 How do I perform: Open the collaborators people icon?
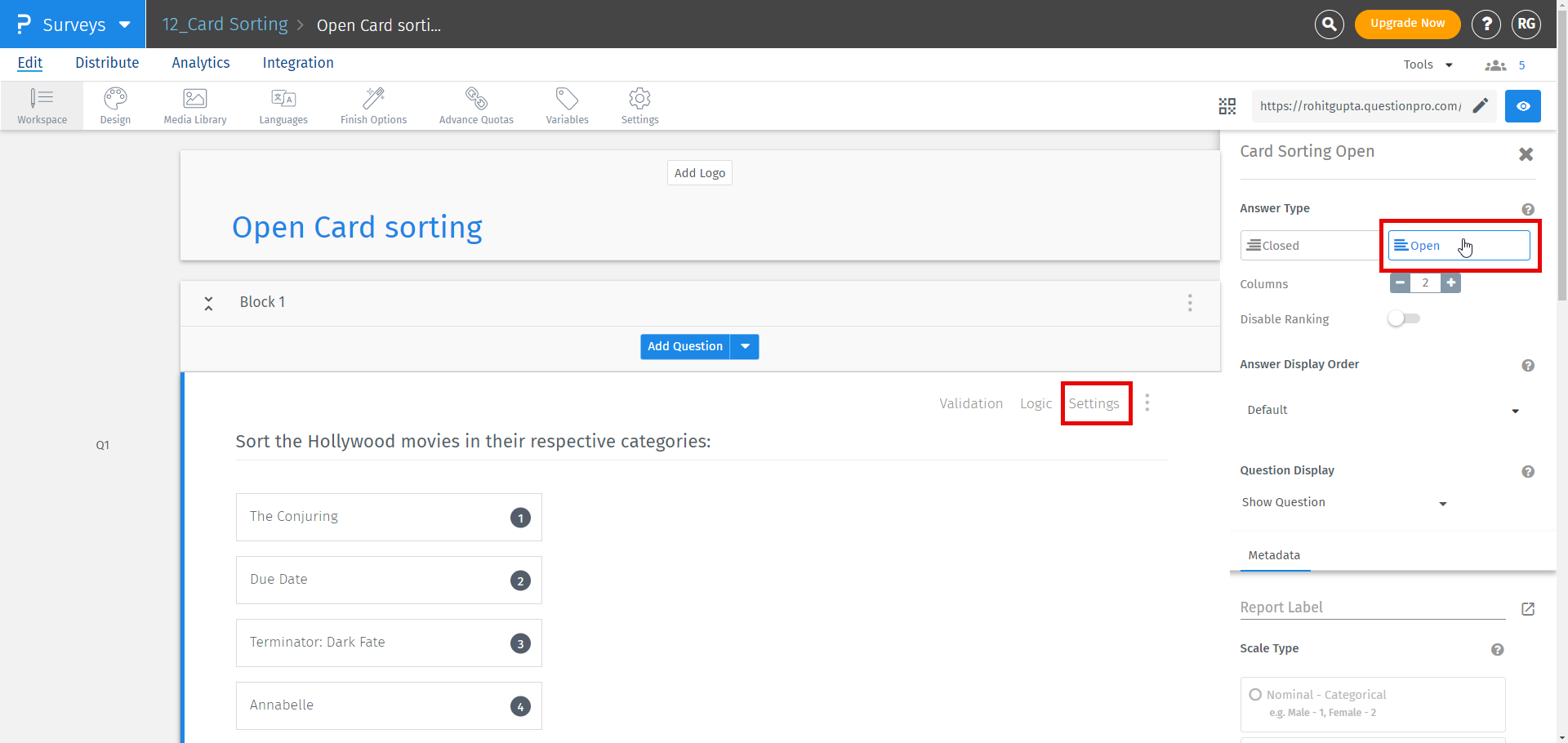(x=1495, y=65)
